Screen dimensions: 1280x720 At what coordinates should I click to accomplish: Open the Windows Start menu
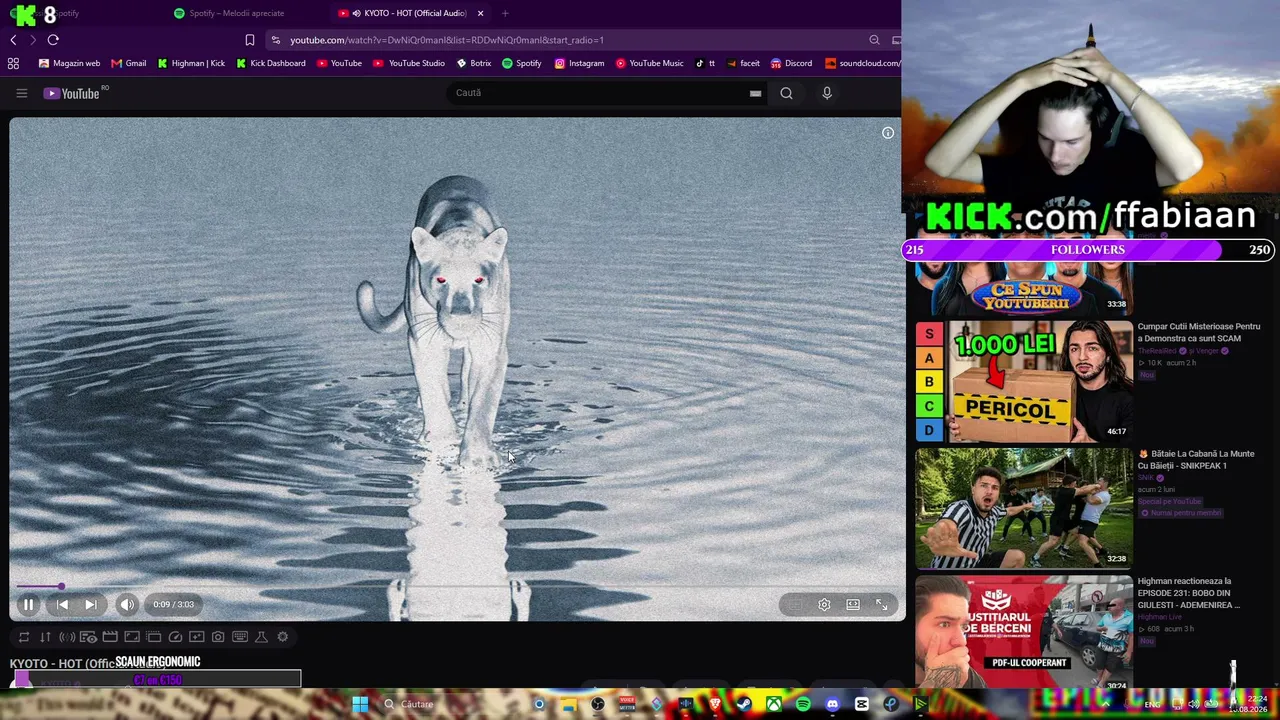[x=360, y=704]
